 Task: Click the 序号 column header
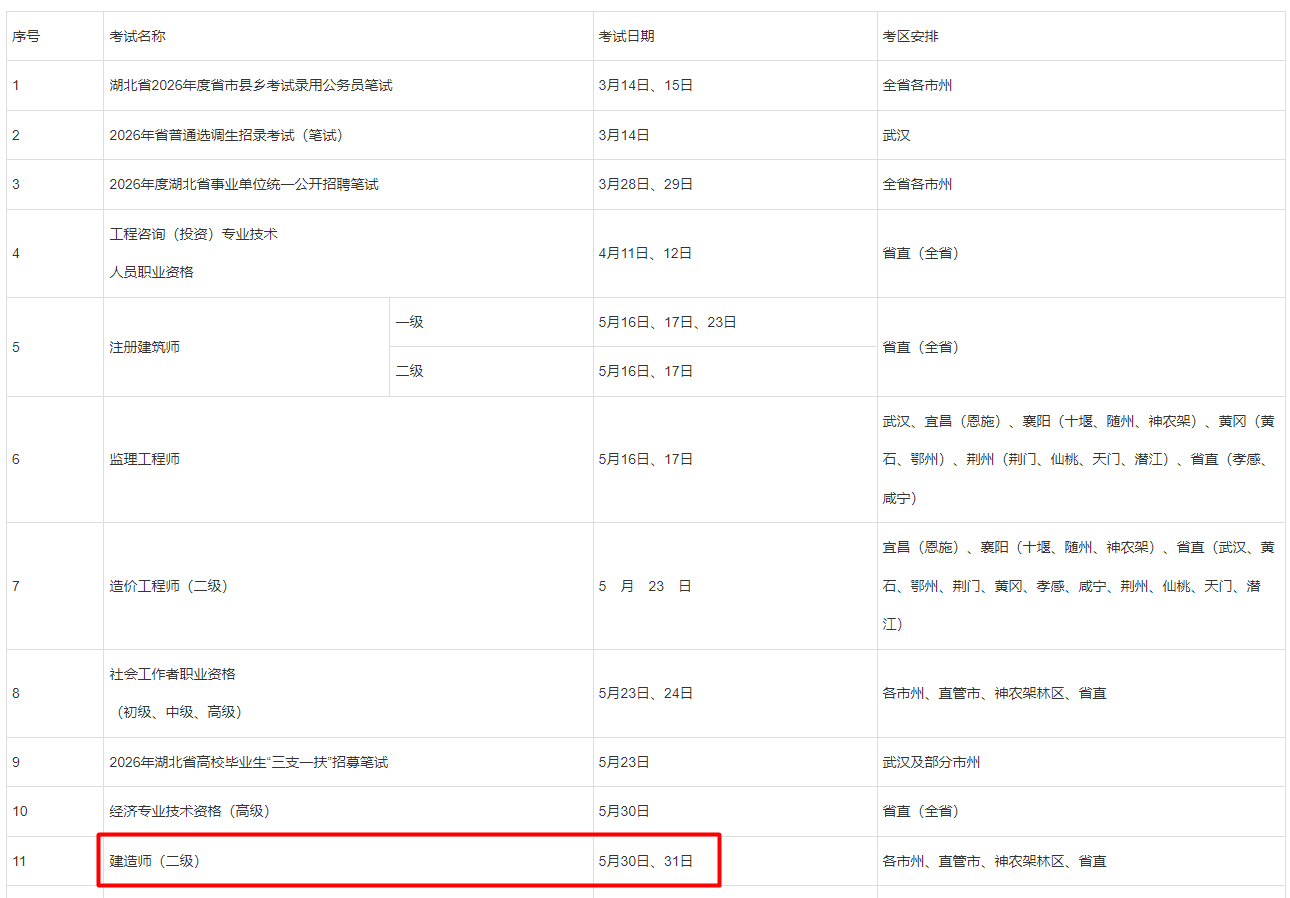26,36
